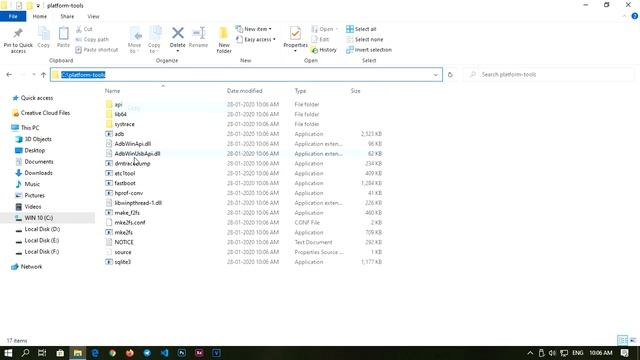Click Select all in ribbon
Image resolution: width=640 pixels, height=360 pixels.
pyautogui.click(x=361, y=29)
